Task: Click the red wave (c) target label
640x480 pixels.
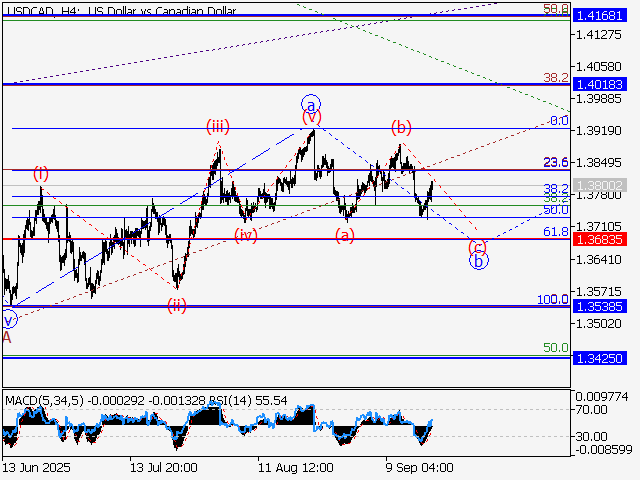Action: point(478,246)
